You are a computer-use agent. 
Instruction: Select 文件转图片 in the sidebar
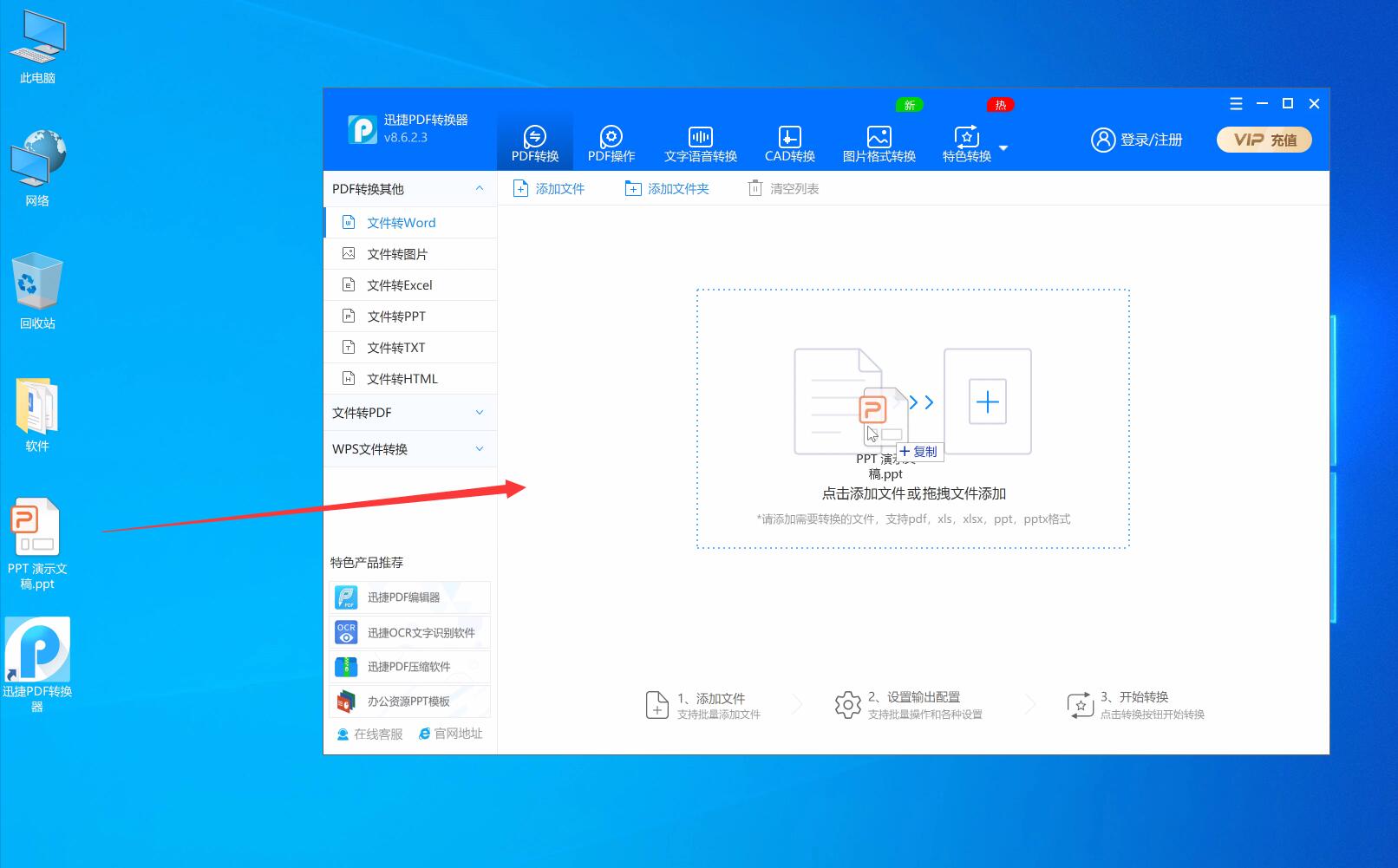click(410, 254)
